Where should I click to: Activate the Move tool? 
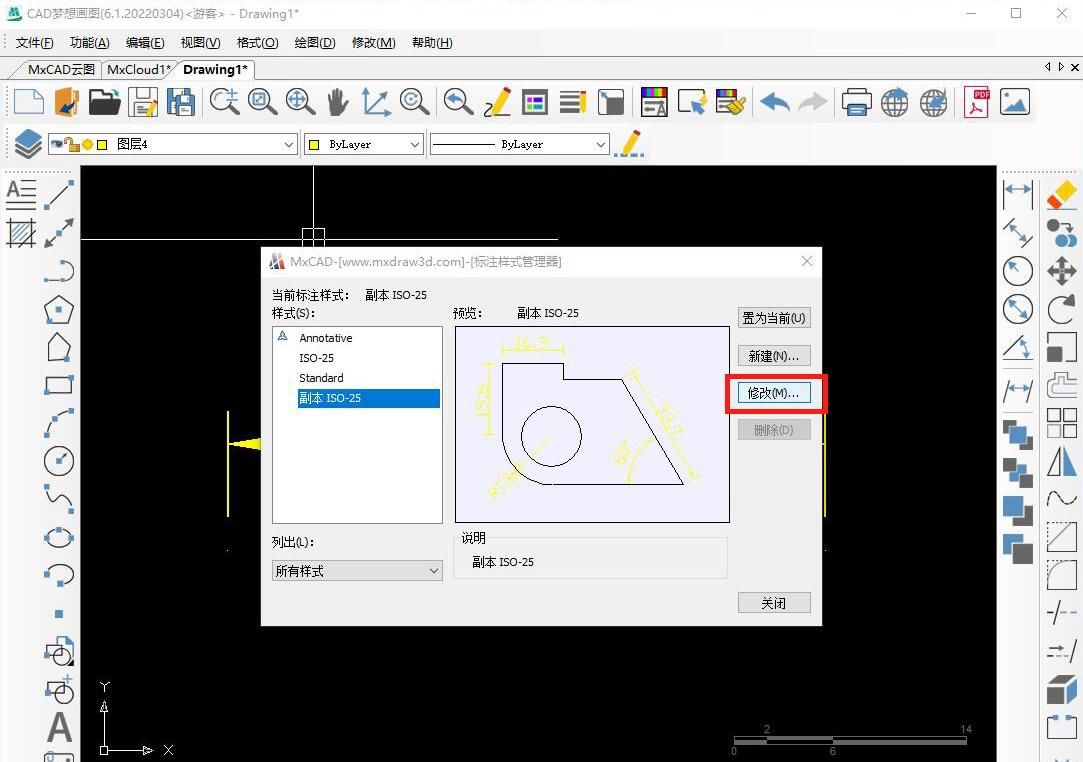tap(1062, 271)
